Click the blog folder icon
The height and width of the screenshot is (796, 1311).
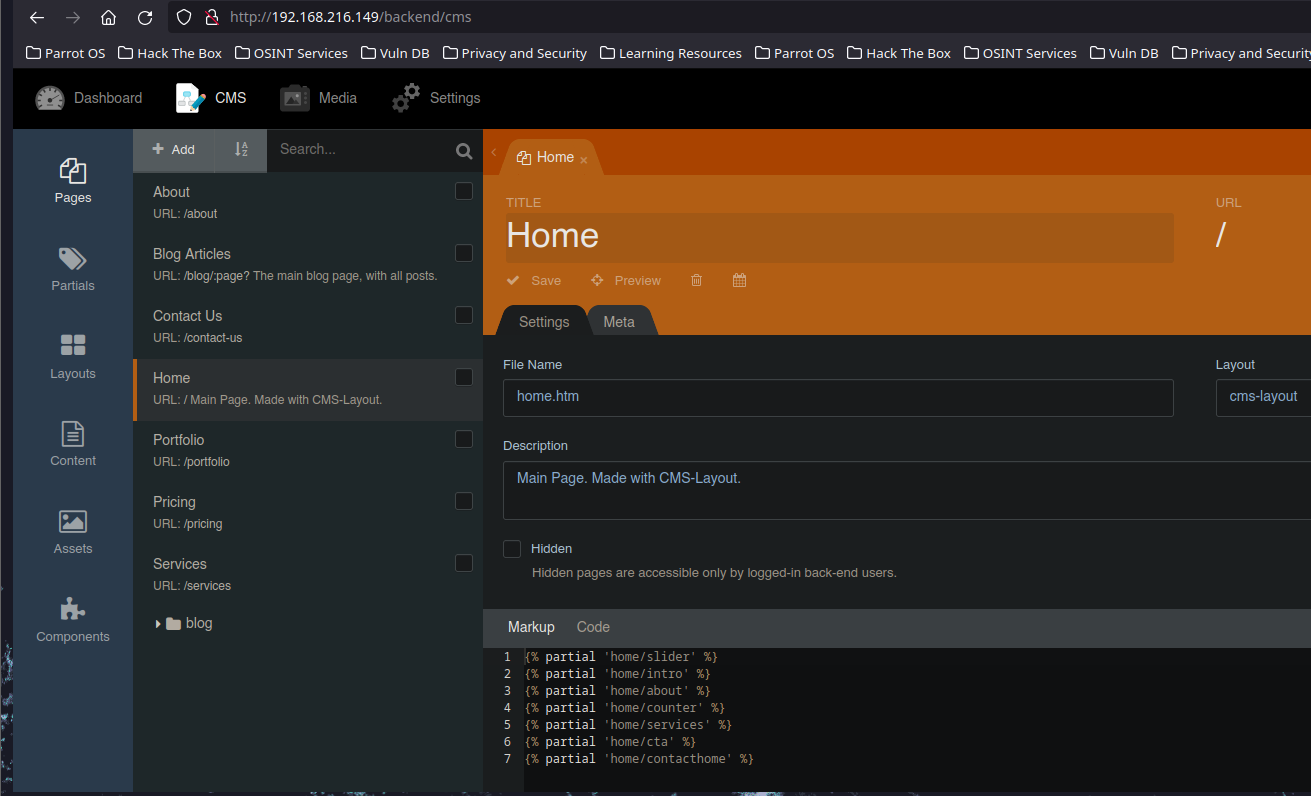(x=174, y=624)
